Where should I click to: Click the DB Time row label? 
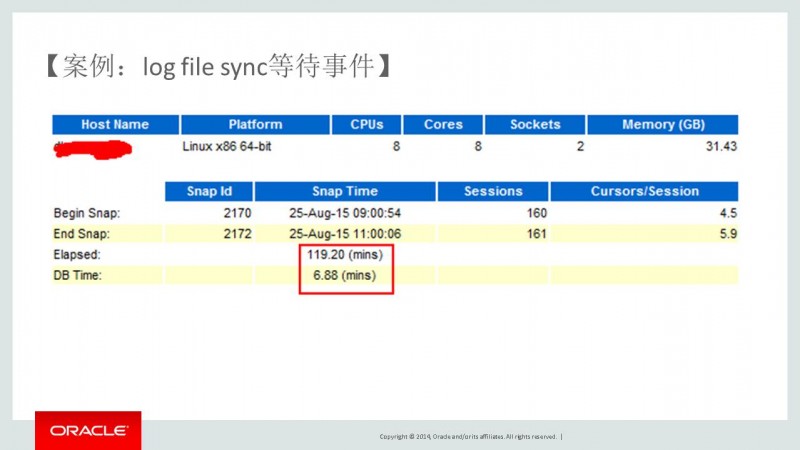pos(78,276)
